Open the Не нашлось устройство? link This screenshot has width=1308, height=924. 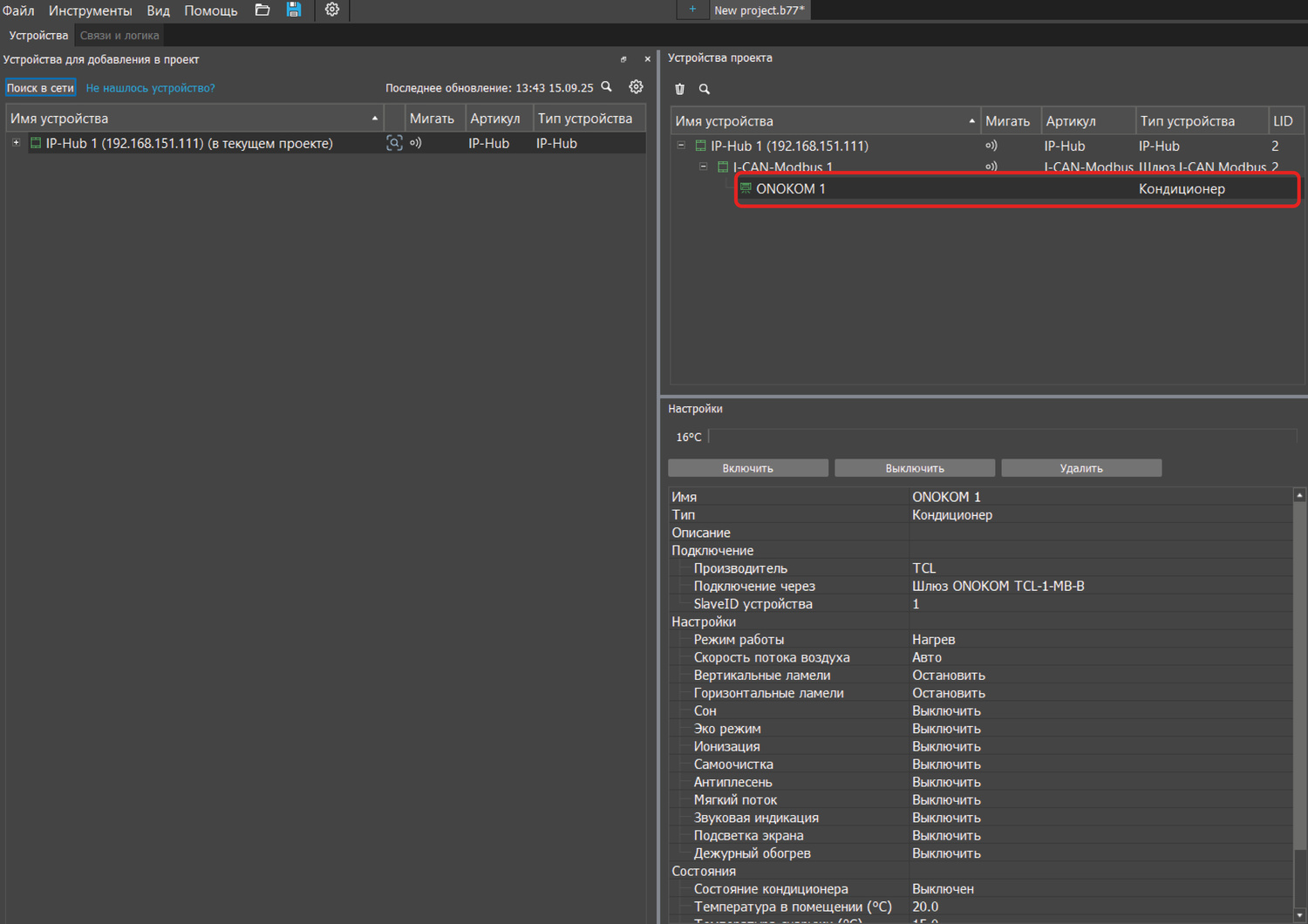tap(150, 88)
